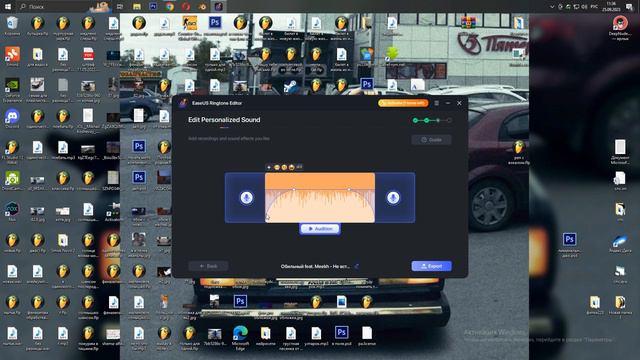640x360 pixels.
Task: Open the РУС language switcher
Action: 594,7
